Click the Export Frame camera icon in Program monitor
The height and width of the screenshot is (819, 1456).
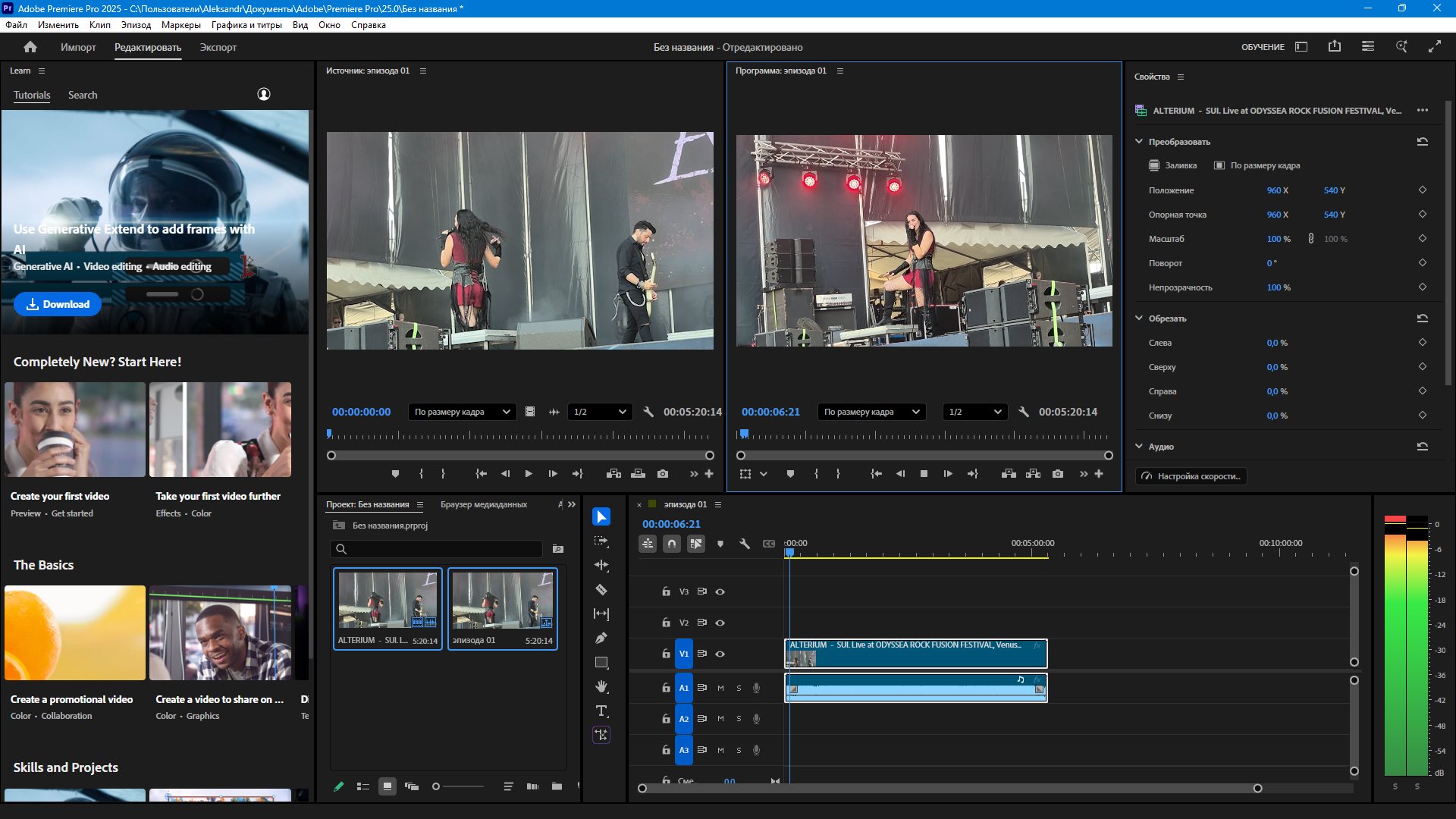(1058, 474)
